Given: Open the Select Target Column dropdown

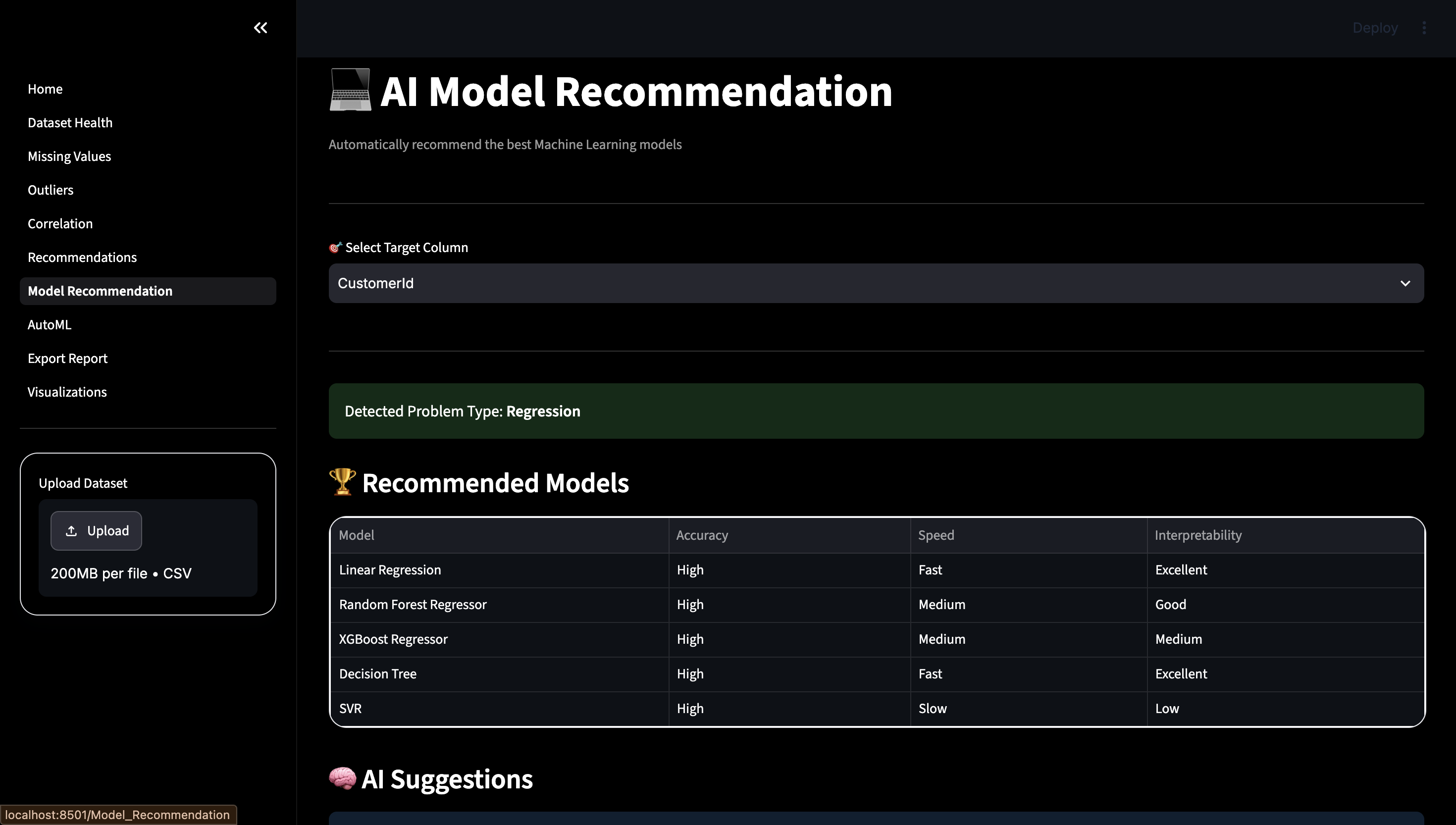Looking at the screenshot, I should [876, 283].
